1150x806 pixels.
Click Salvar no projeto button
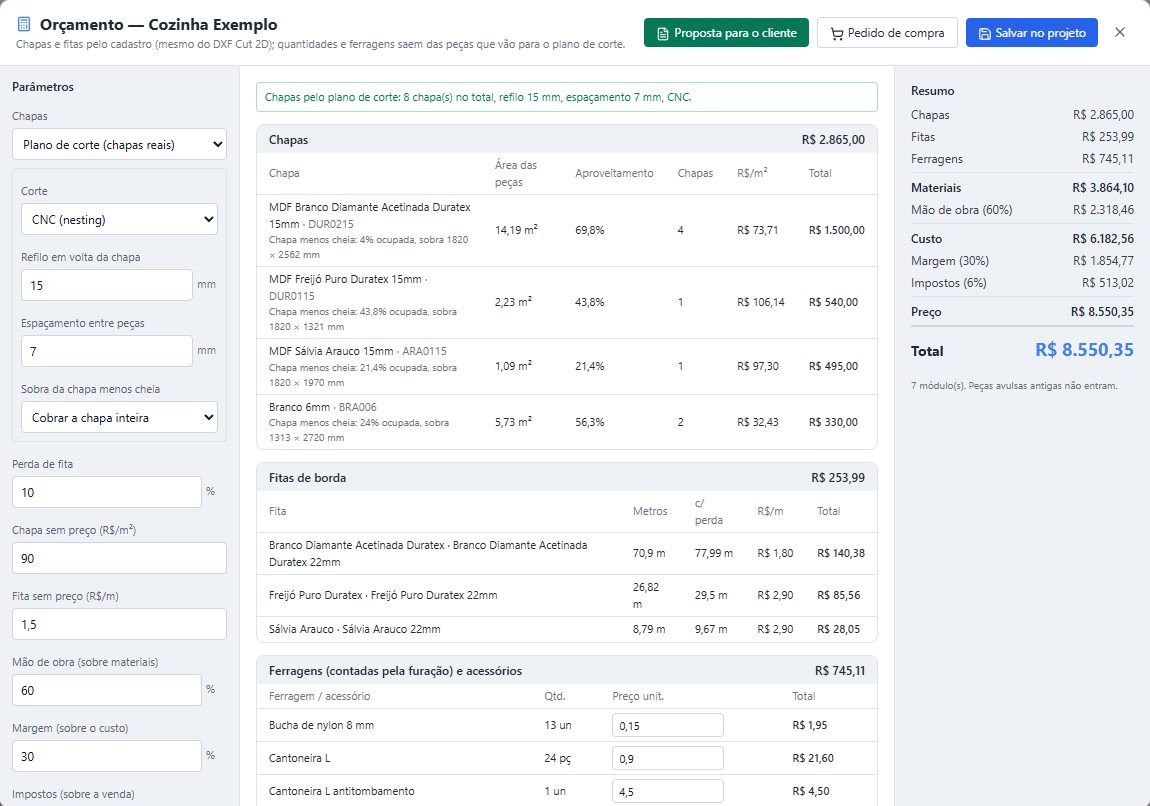pos(1031,33)
